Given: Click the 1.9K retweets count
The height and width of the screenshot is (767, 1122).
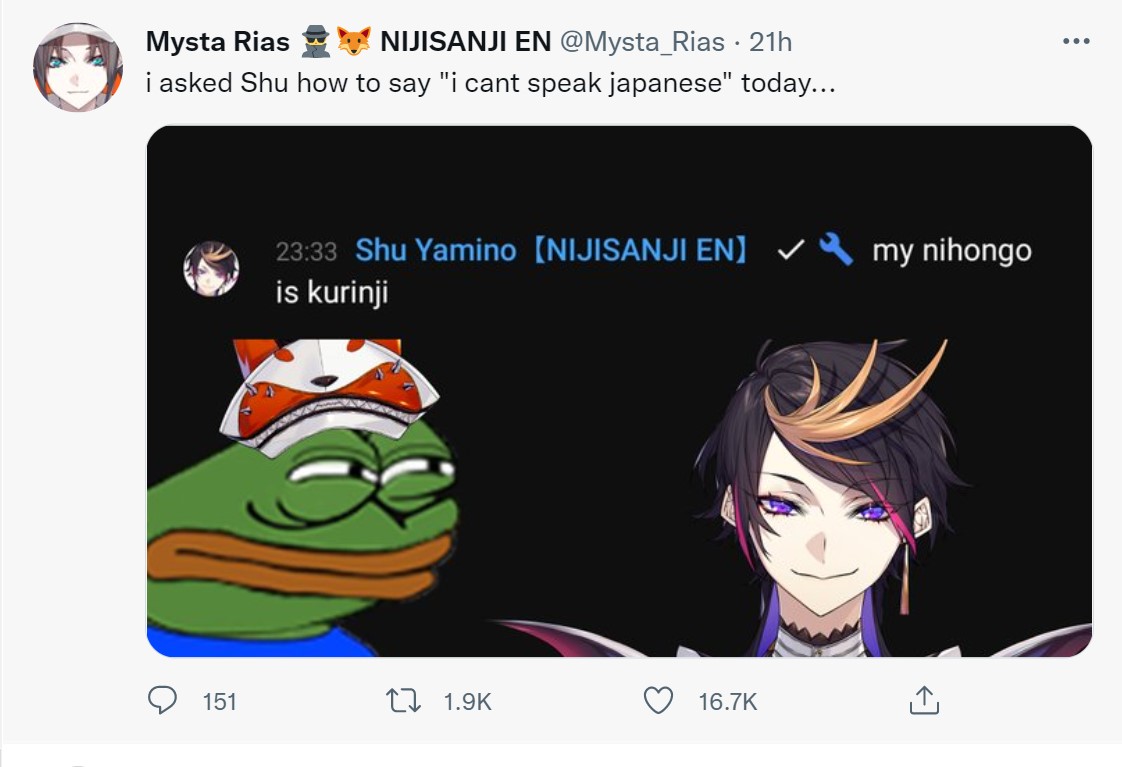Looking at the screenshot, I should pos(467,701).
